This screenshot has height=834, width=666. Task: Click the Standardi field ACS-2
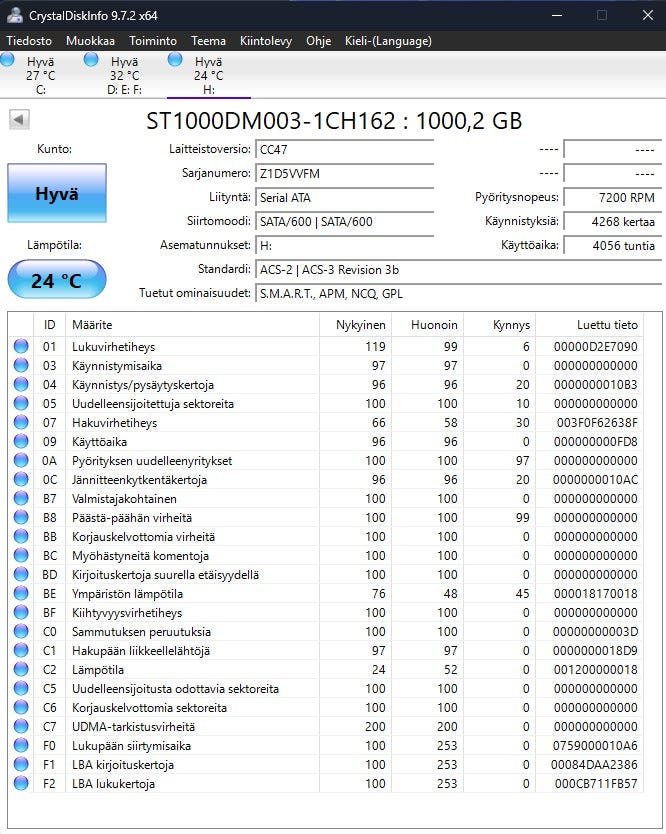[x=458, y=270]
